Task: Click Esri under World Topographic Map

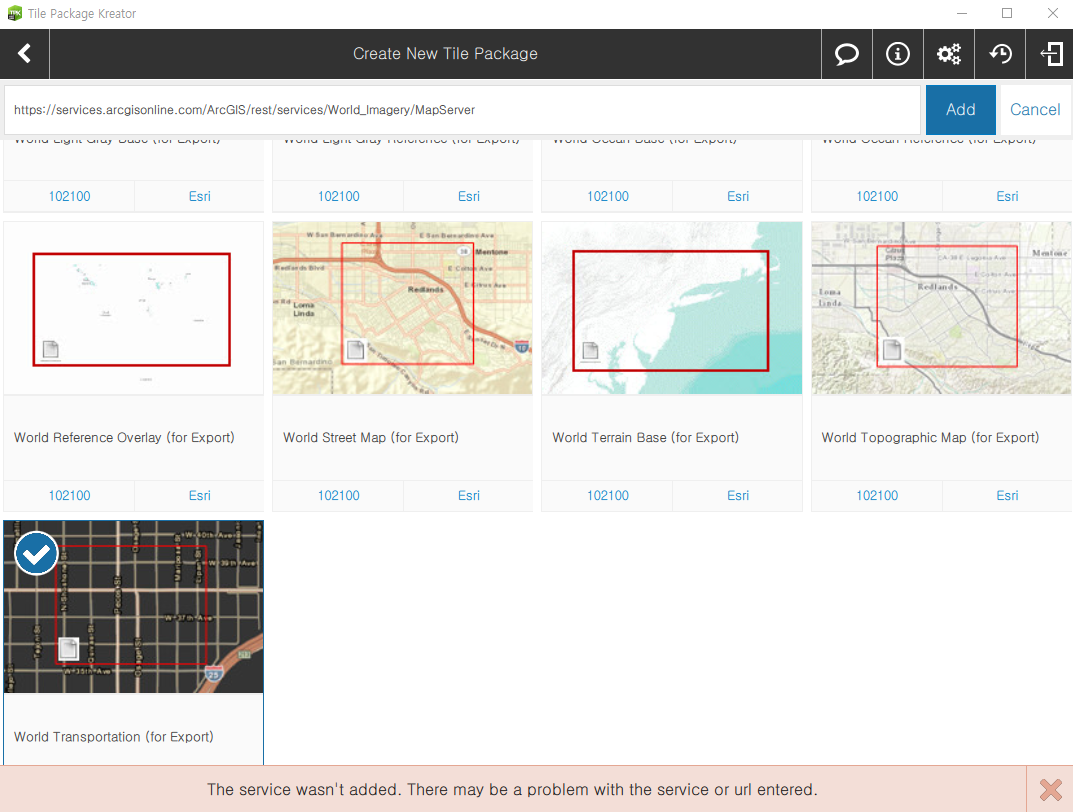Action: pyautogui.click(x=1007, y=495)
